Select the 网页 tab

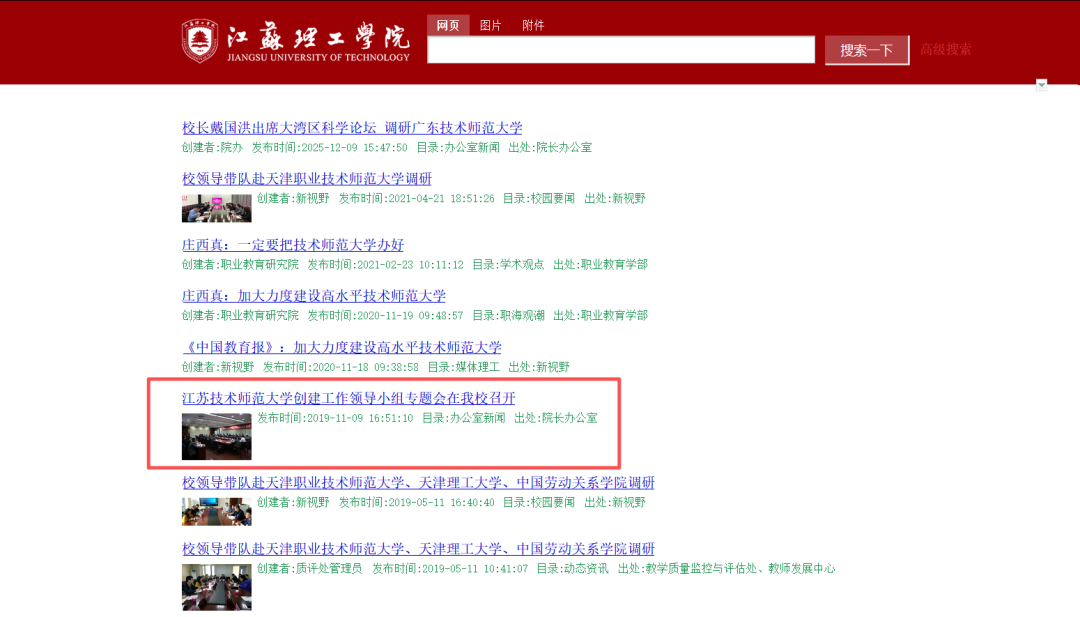[447, 24]
